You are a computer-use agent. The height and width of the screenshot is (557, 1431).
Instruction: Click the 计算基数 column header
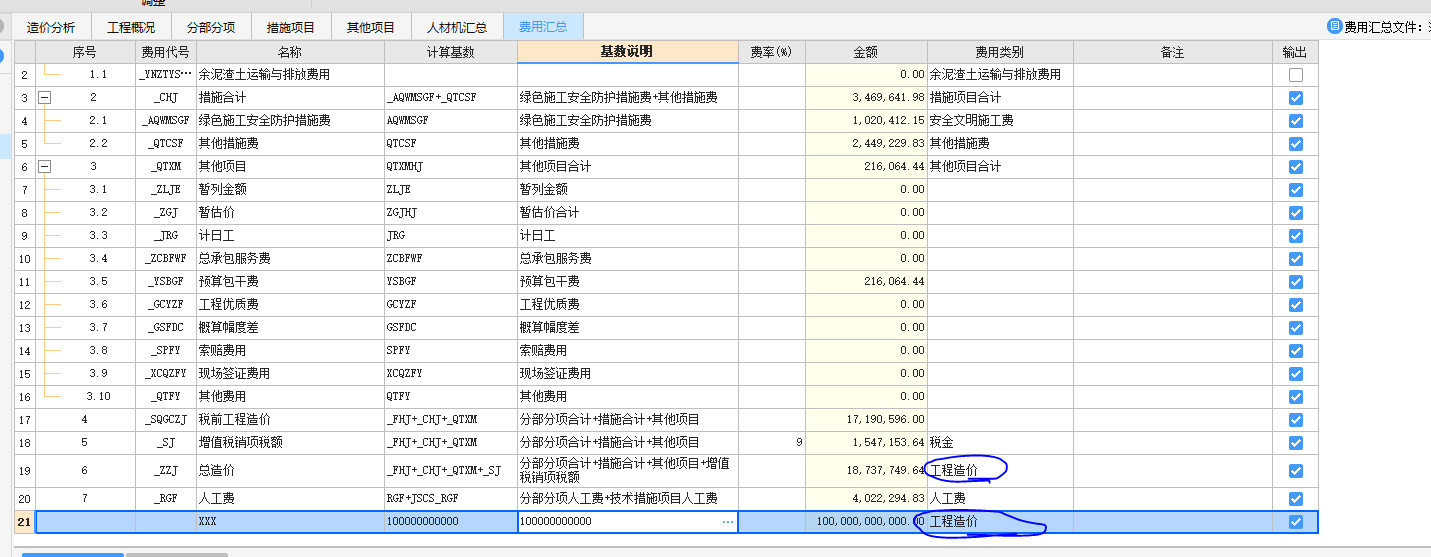451,52
